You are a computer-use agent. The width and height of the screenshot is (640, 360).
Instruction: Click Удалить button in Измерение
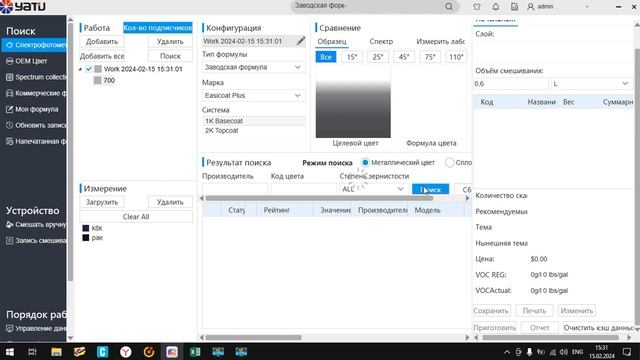(x=170, y=202)
